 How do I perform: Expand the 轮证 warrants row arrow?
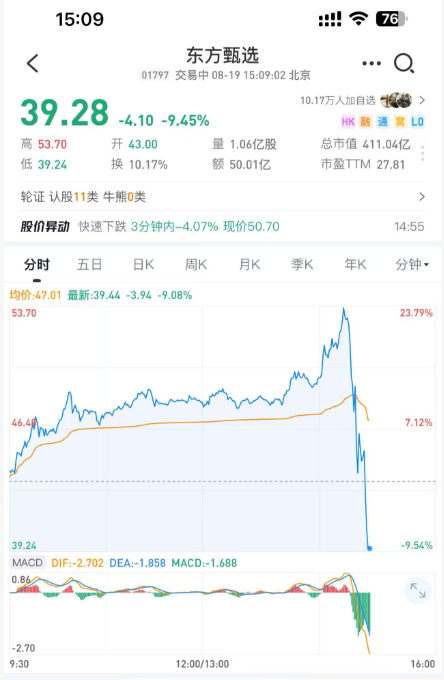pos(422,197)
